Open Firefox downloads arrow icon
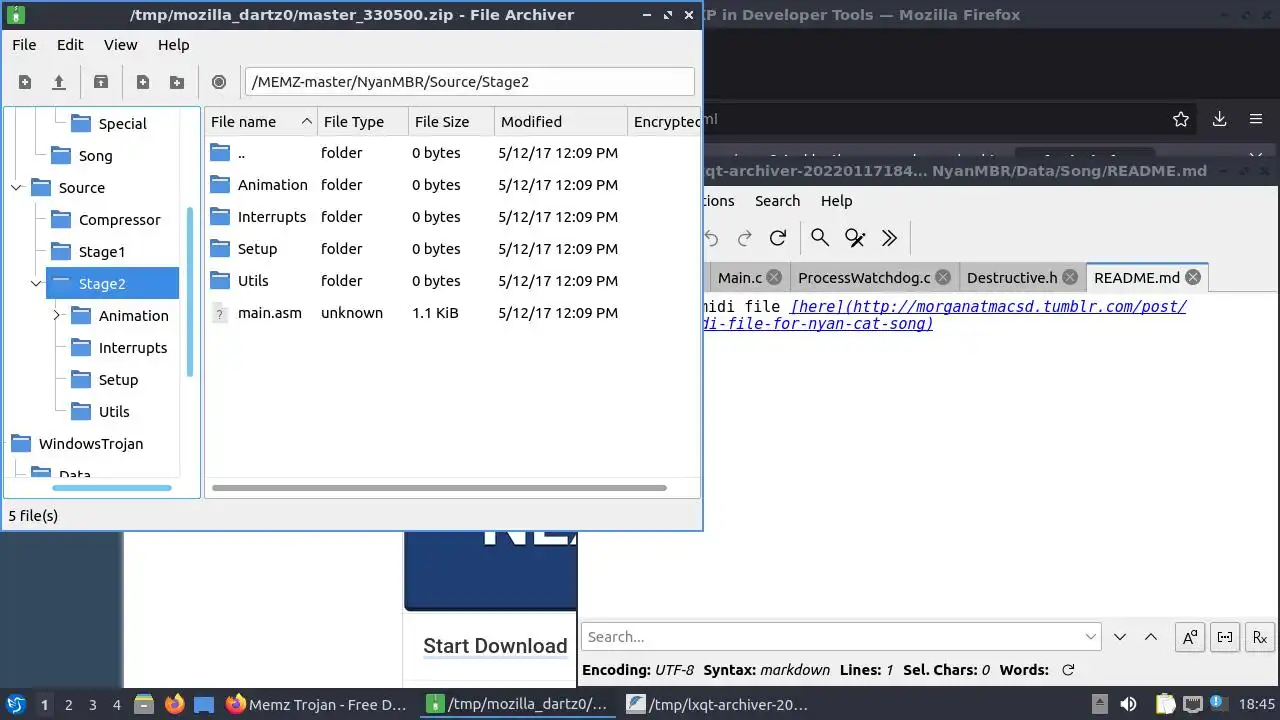Viewport: 1280px width, 720px height. click(1219, 119)
